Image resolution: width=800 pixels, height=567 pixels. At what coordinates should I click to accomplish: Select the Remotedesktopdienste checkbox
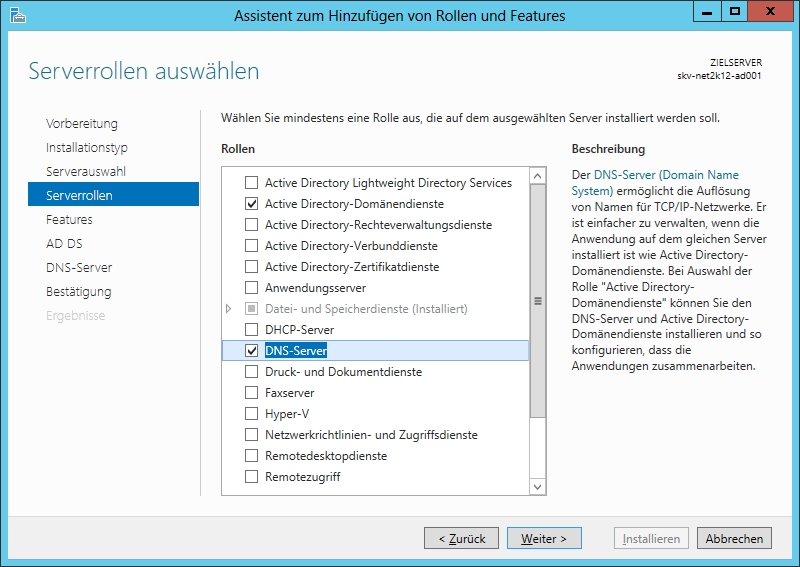tap(251, 456)
